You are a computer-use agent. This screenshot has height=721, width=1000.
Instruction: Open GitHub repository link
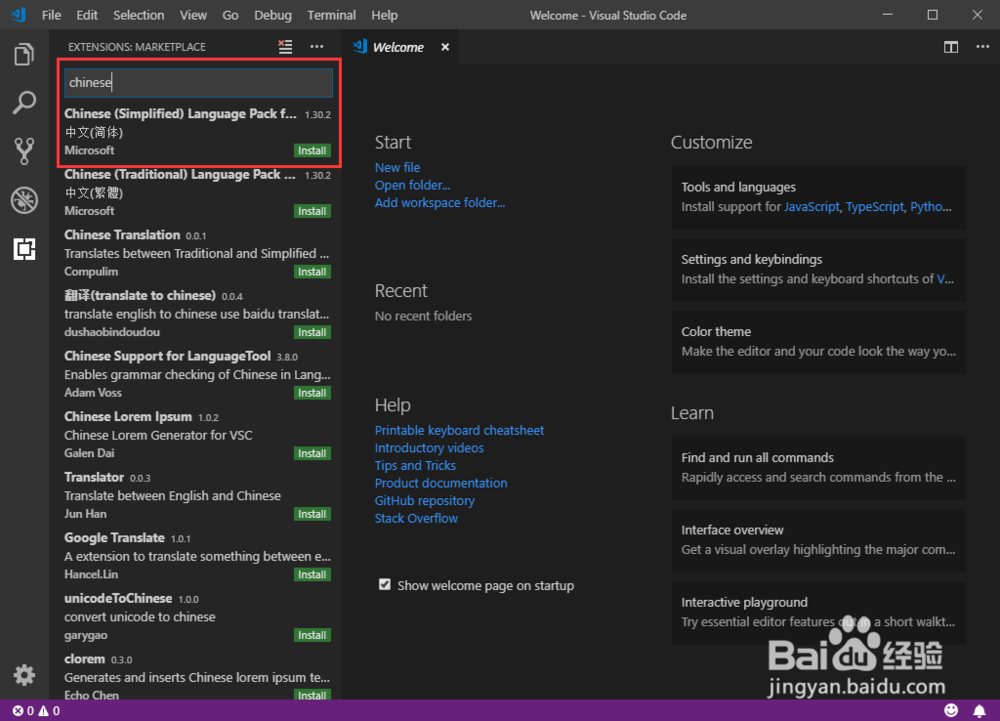[425, 501]
